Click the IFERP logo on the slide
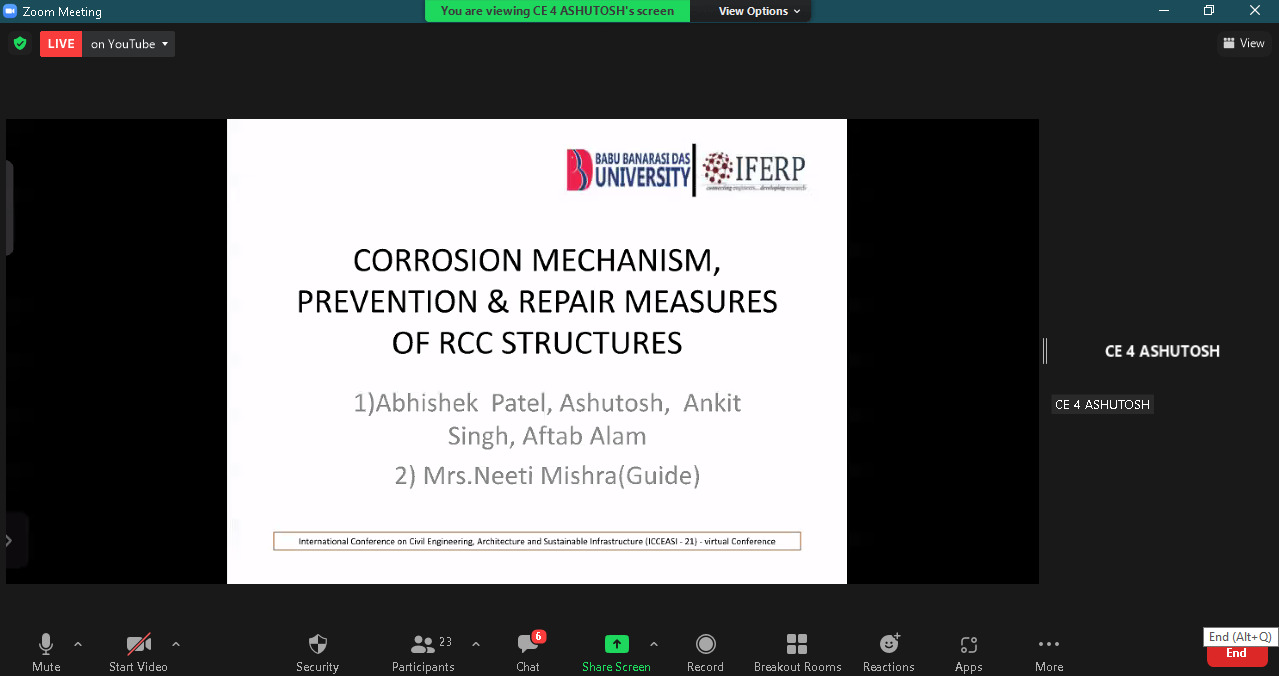The width and height of the screenshot is (1279, 676). click(754, 171)
